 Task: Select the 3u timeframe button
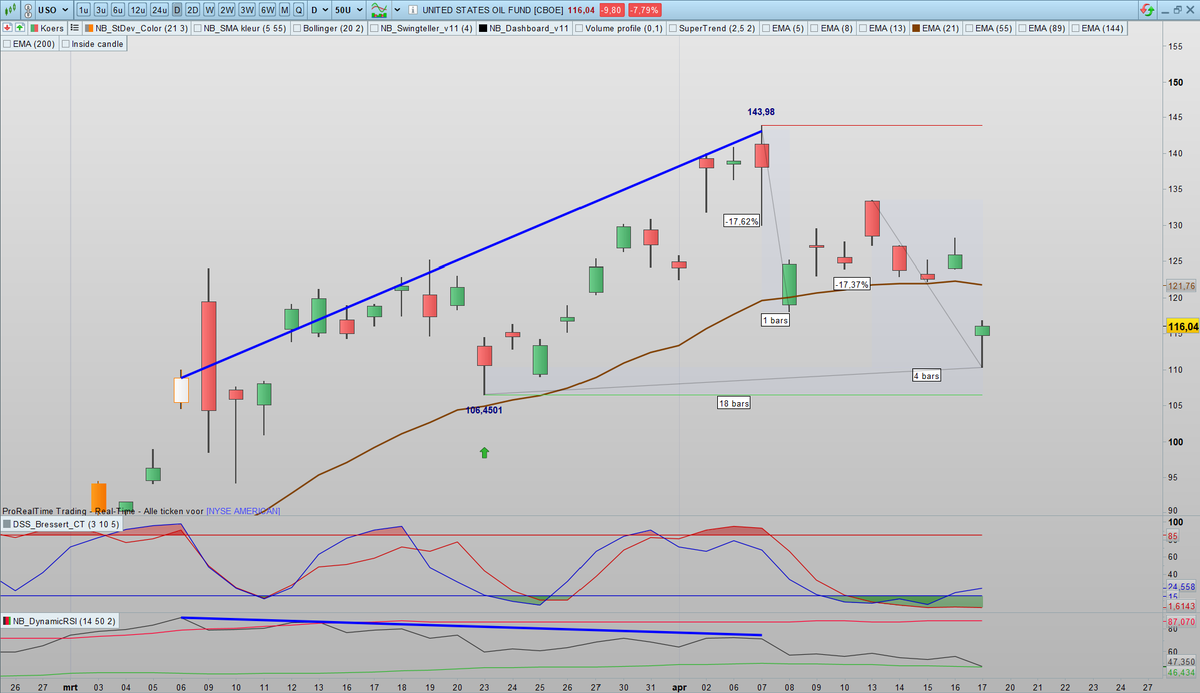[x=101, y=10]
